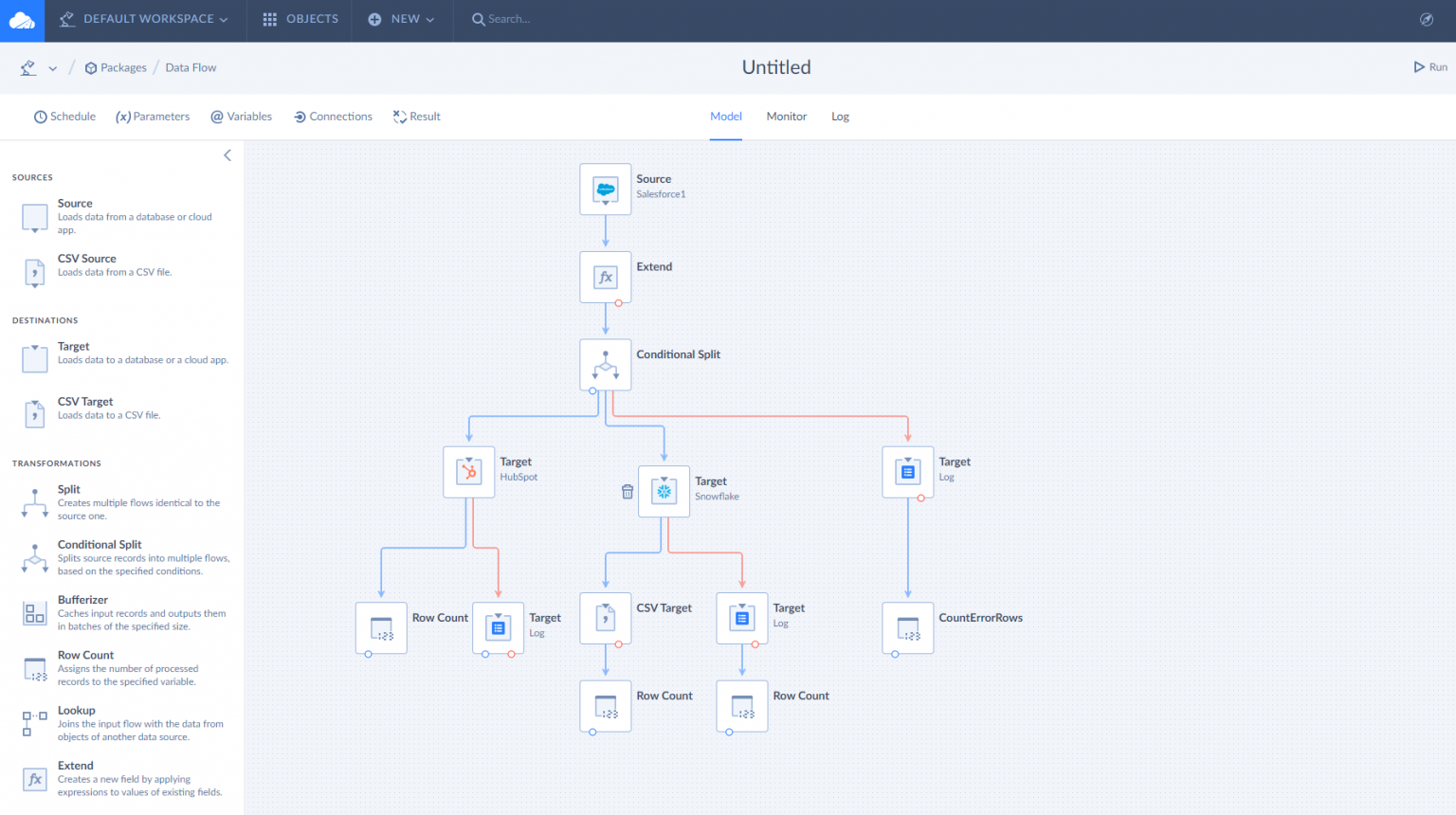
Task: Click the CSV Target node on canvas
Action: pyautogui.click(x=605, y=618)
